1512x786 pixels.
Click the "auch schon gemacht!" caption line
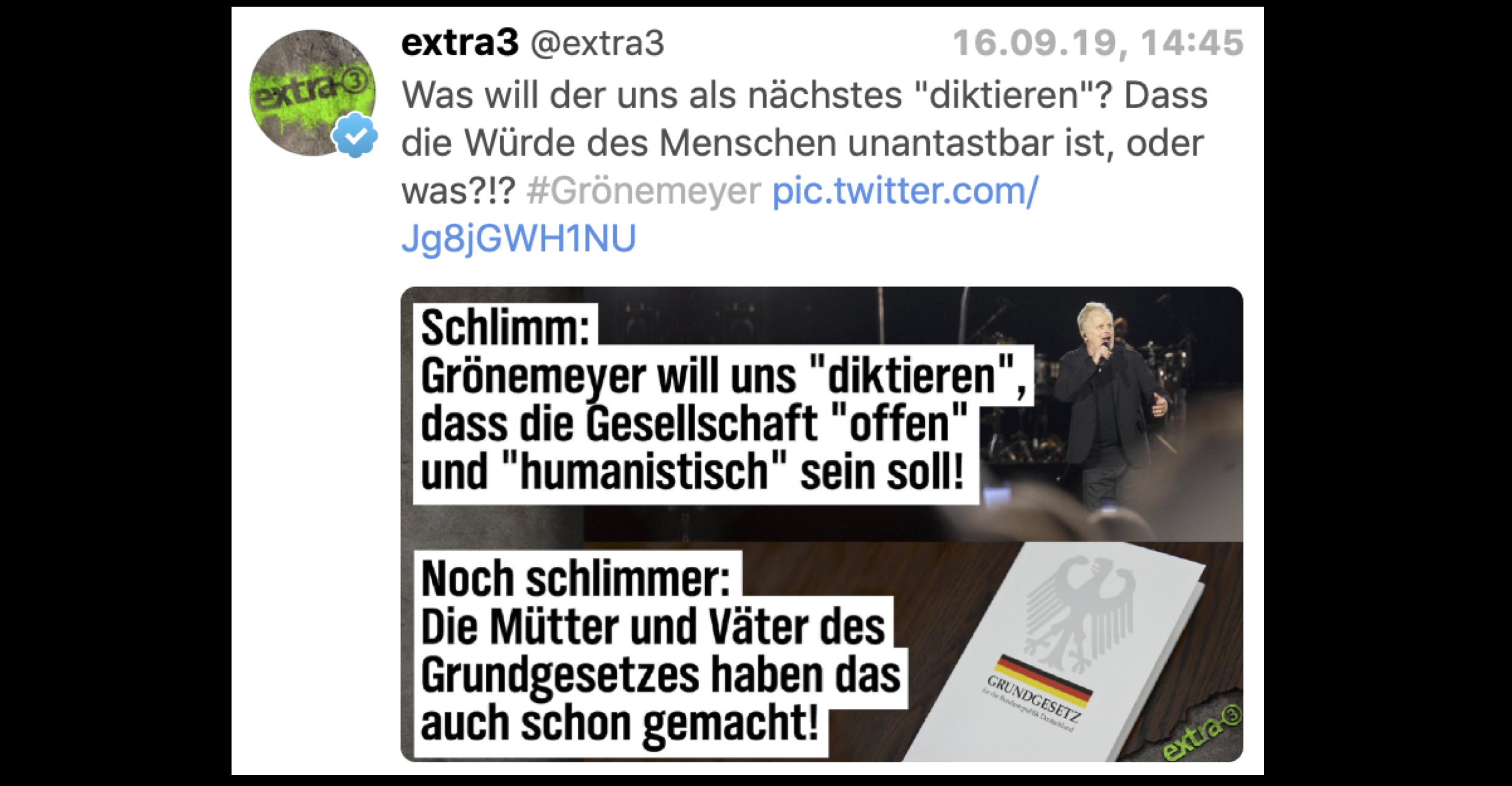pyautogui.click(x=620, y=723)
